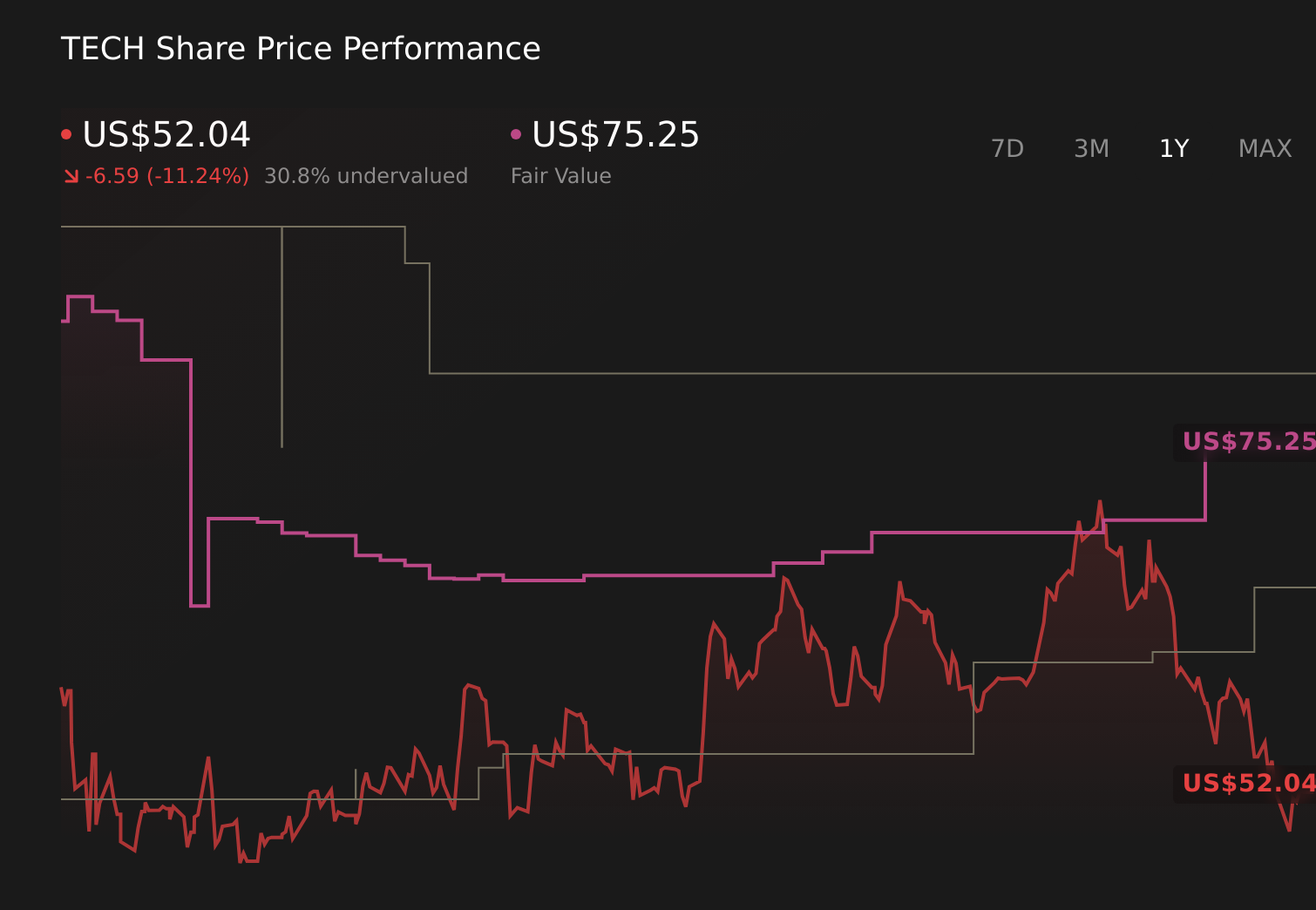Select the US$75.25 price tag on right
1316x910 pixels.
pyautogui.click(x=1248, y=442)
